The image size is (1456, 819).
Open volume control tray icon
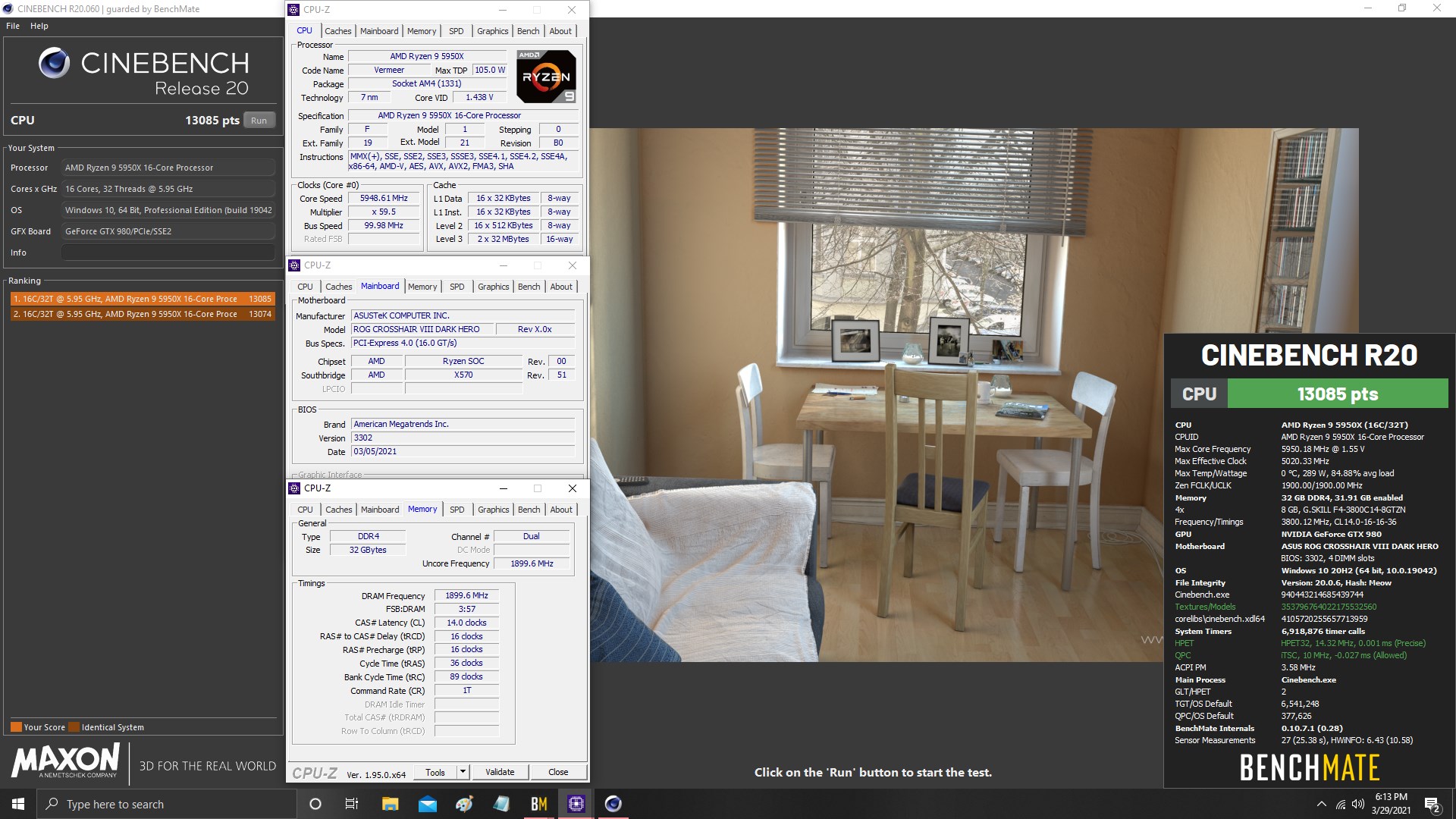click(x=1358, y=804)
